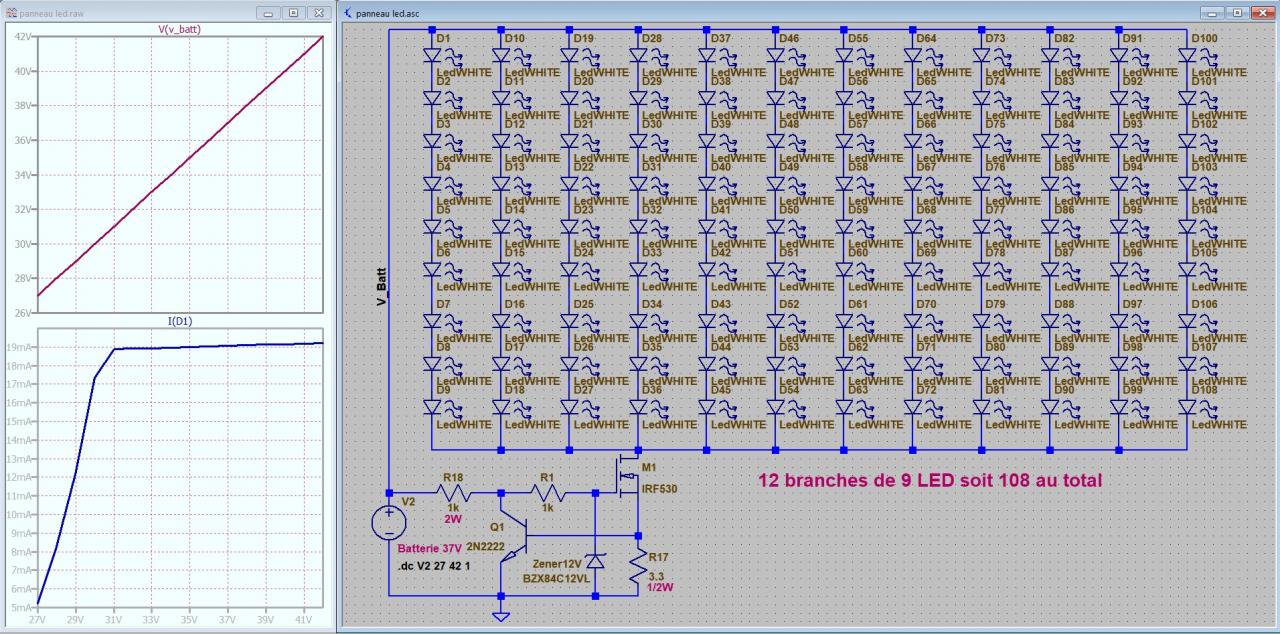Click the waveform icon in panneau led.raw title bar
Screen dimensions: 1280x634
(11, 13)
